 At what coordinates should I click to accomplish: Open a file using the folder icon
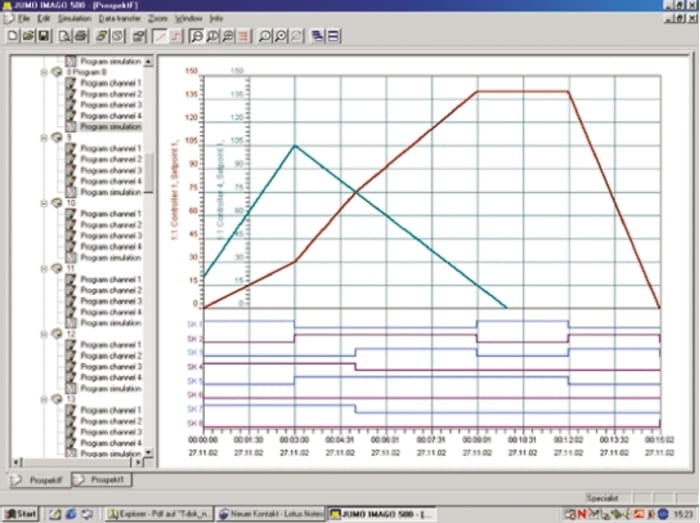tap(28, 36)
